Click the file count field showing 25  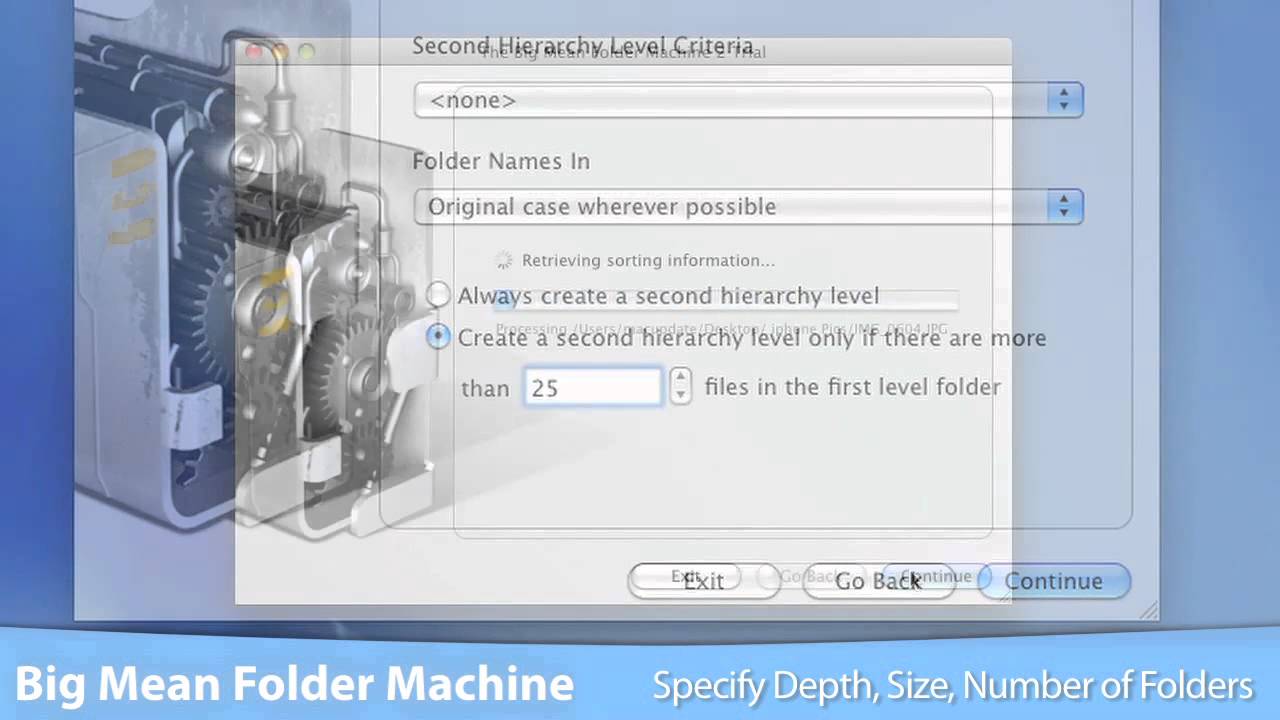[593, 387]
